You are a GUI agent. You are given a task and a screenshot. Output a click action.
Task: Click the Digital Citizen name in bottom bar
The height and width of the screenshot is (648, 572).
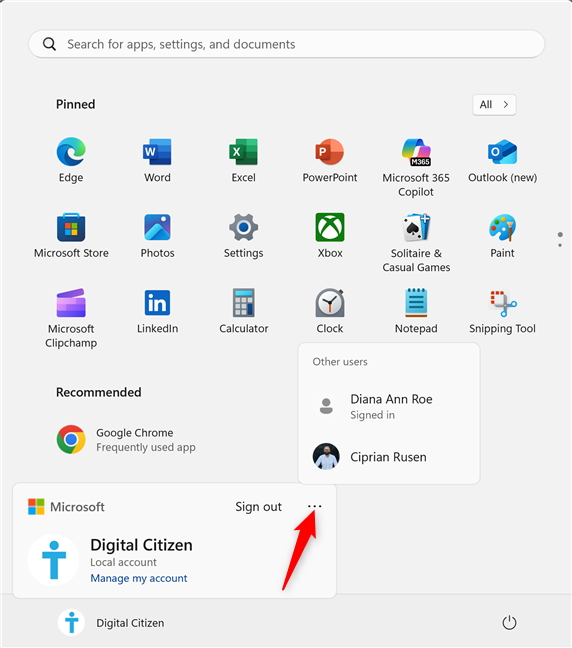[130, 623]
